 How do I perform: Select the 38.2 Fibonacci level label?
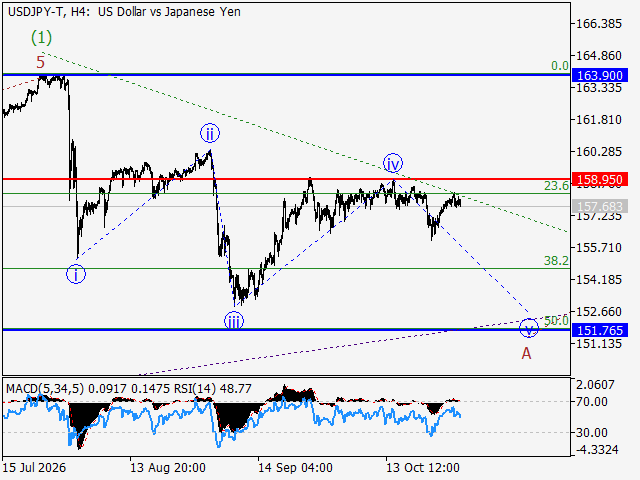tap(556, 260)
